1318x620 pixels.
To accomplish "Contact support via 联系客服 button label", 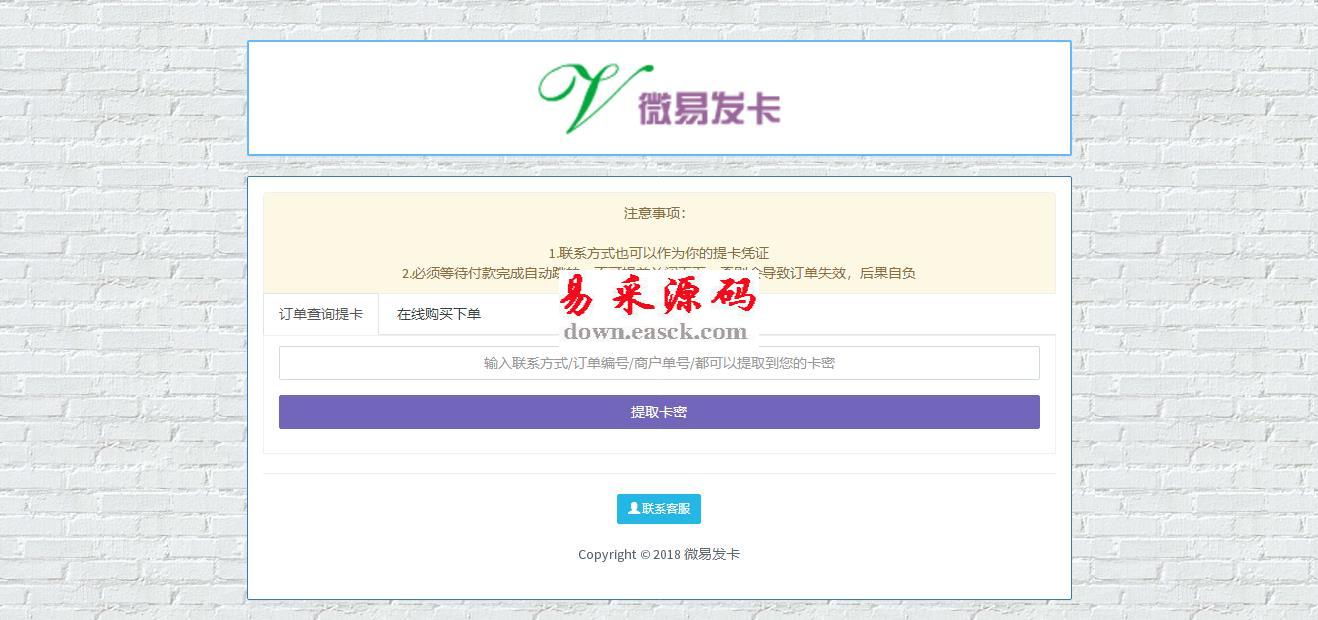I will point(666,509).
